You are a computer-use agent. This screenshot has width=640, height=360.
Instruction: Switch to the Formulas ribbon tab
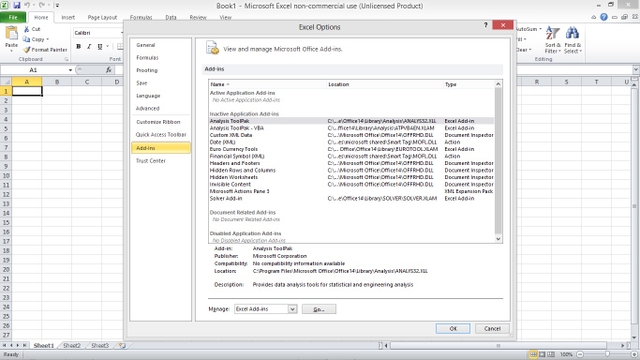click(x=141, y=17)
